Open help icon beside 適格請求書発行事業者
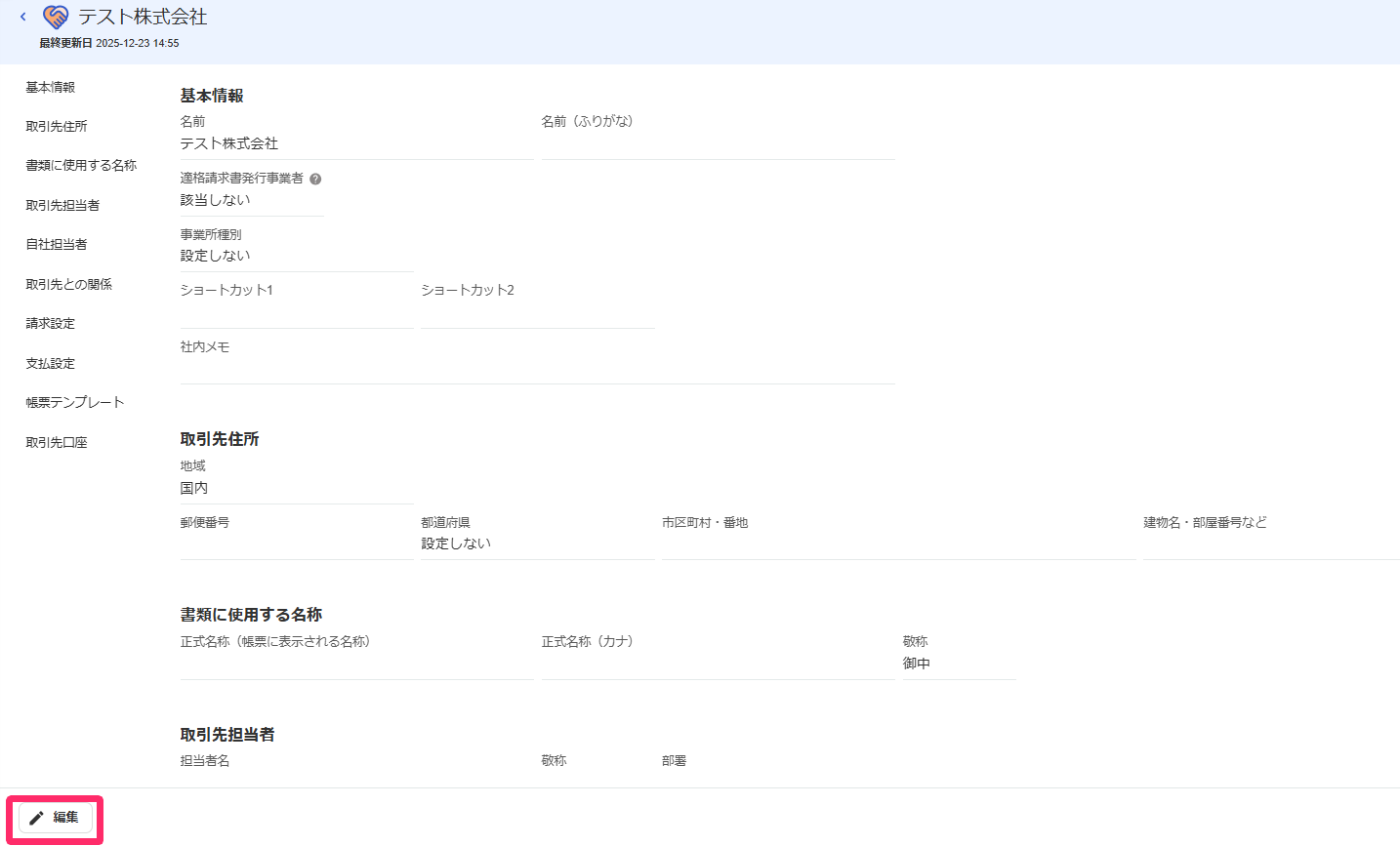The image size is (1400, 846). coord(315,179)
